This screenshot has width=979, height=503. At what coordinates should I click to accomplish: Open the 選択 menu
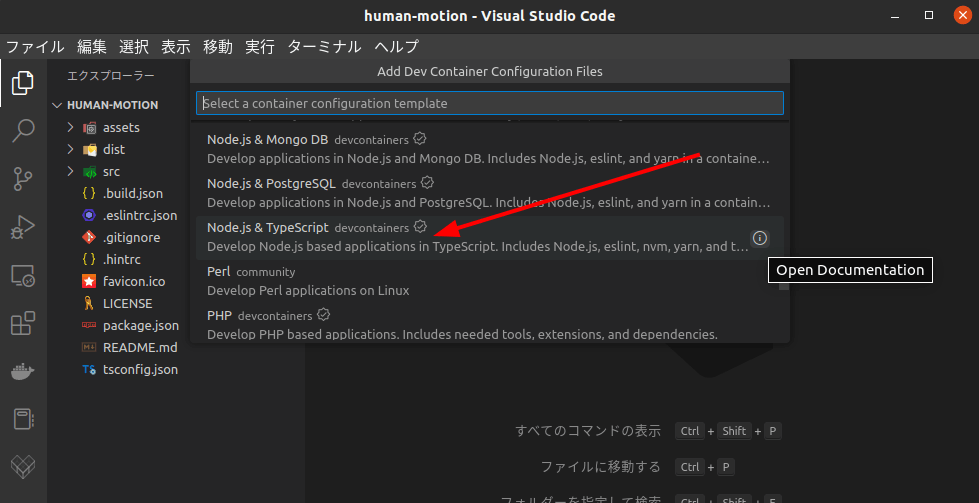coord(134,47)
